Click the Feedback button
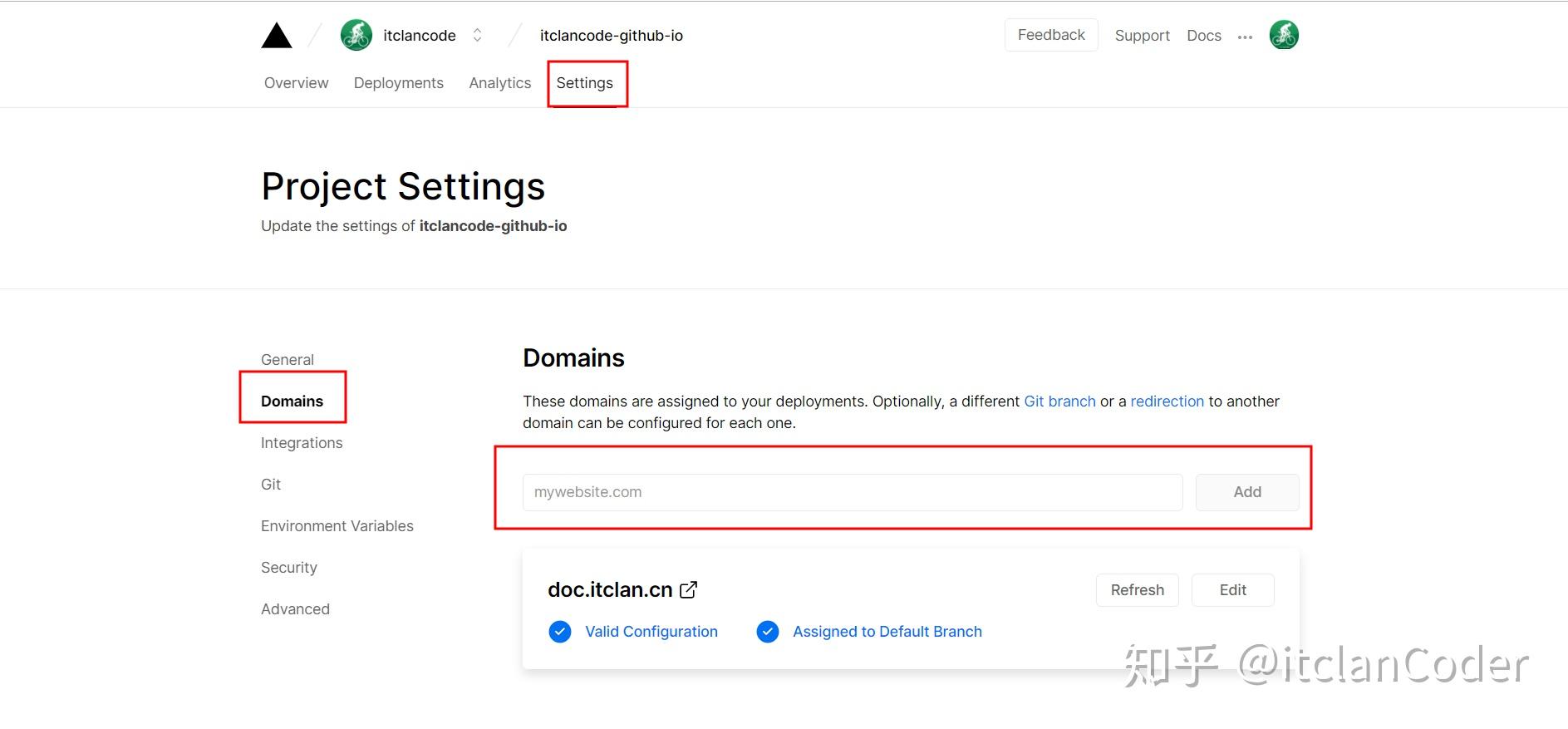Image resolution: width=1568 pixels, height=729 pixels. tap(1051, 35)
